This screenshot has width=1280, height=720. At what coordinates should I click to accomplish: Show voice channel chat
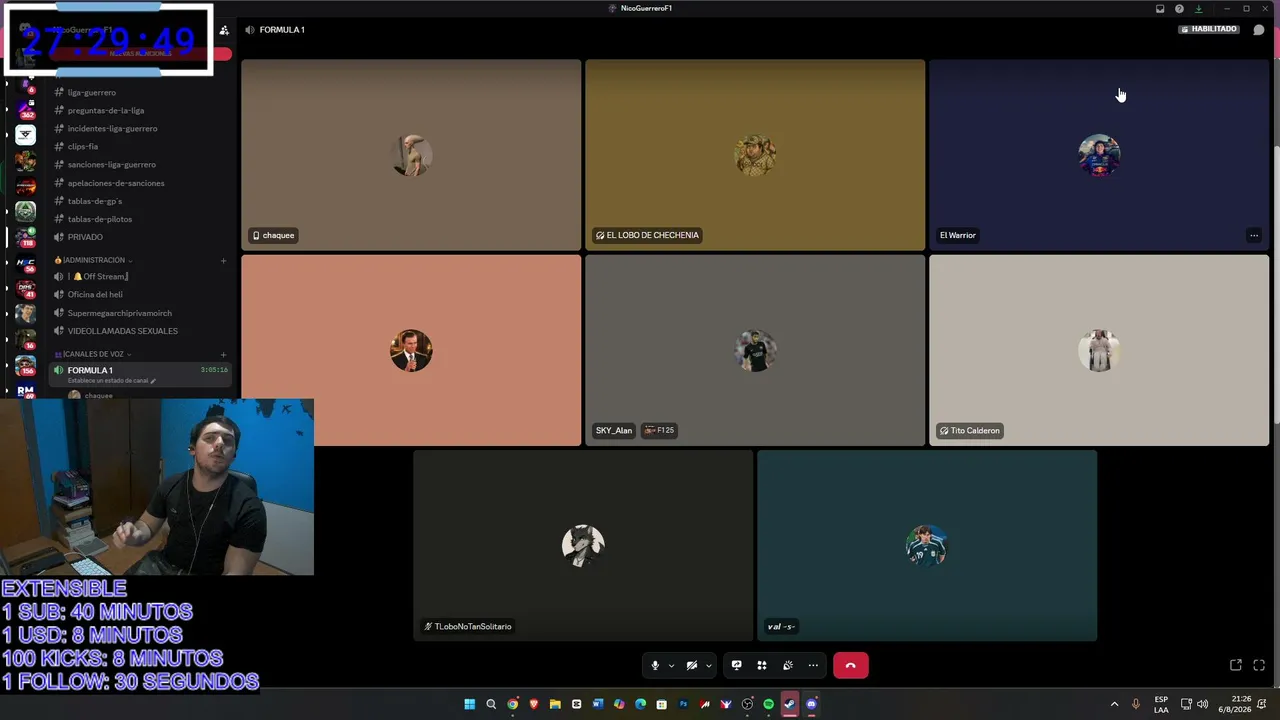1259,30
